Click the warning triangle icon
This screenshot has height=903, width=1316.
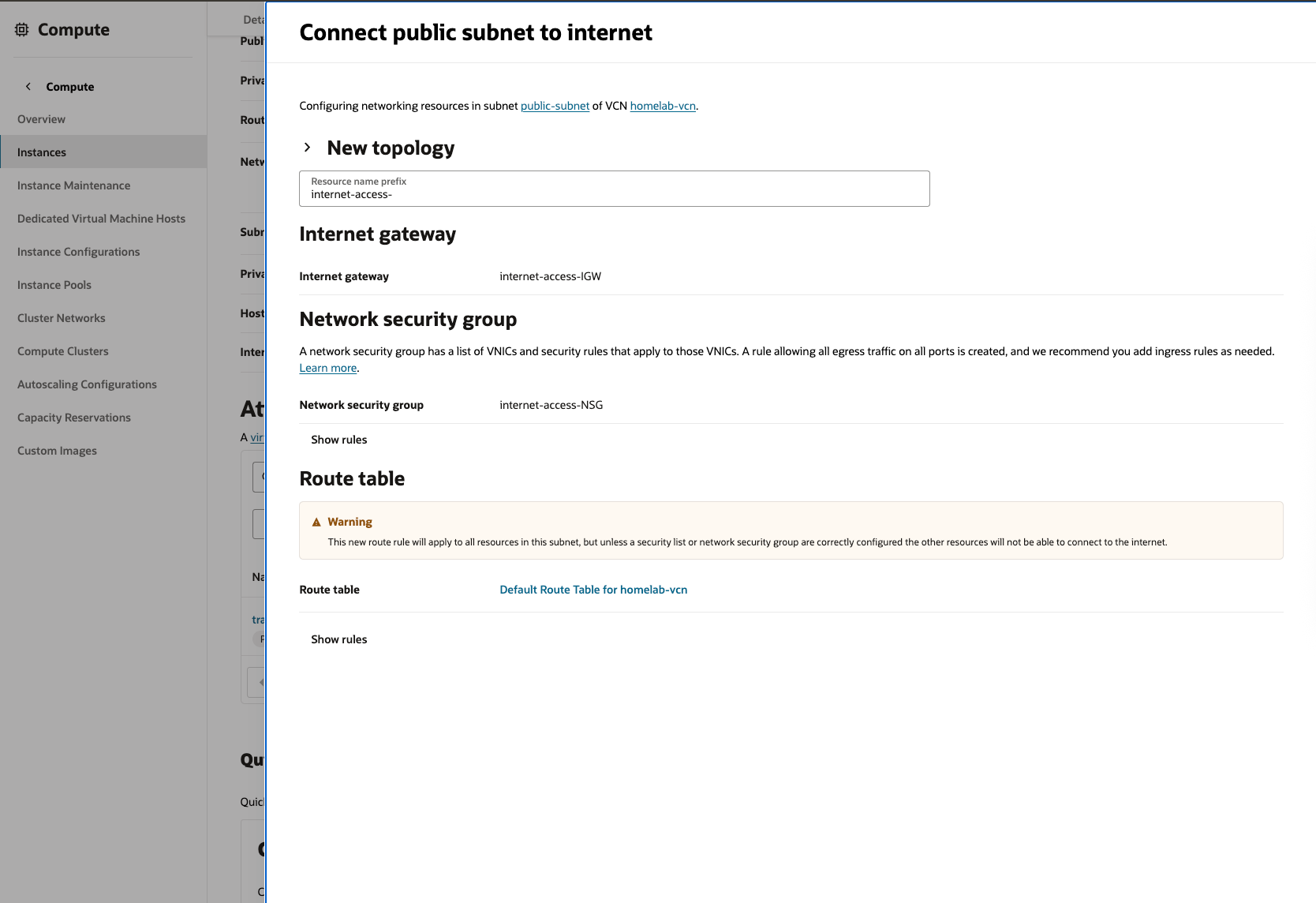pos(316,523)
